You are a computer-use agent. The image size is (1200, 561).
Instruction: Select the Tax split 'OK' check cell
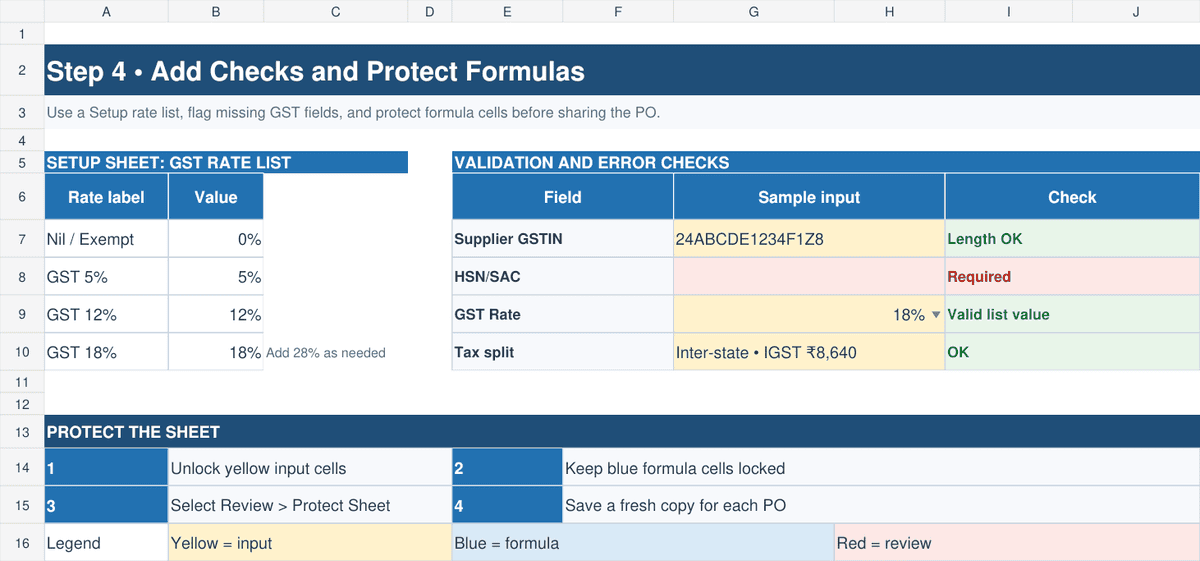[1072, 353]
